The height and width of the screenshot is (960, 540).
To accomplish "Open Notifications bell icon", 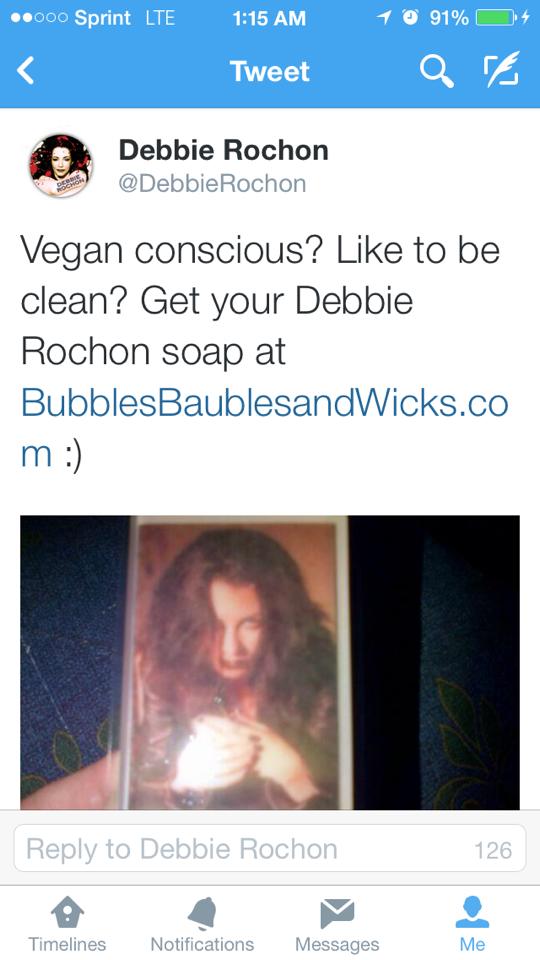I will 202,913.
